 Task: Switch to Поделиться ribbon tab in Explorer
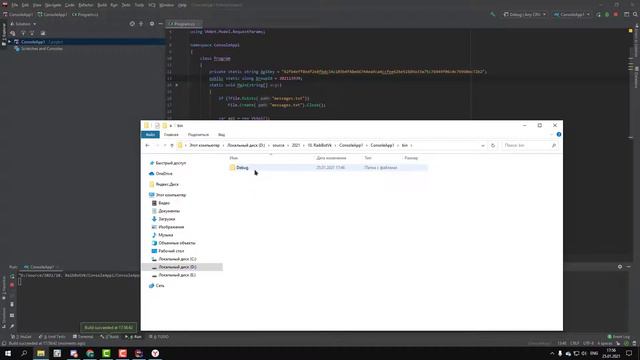pyautogui.click(x=198, y=135)
